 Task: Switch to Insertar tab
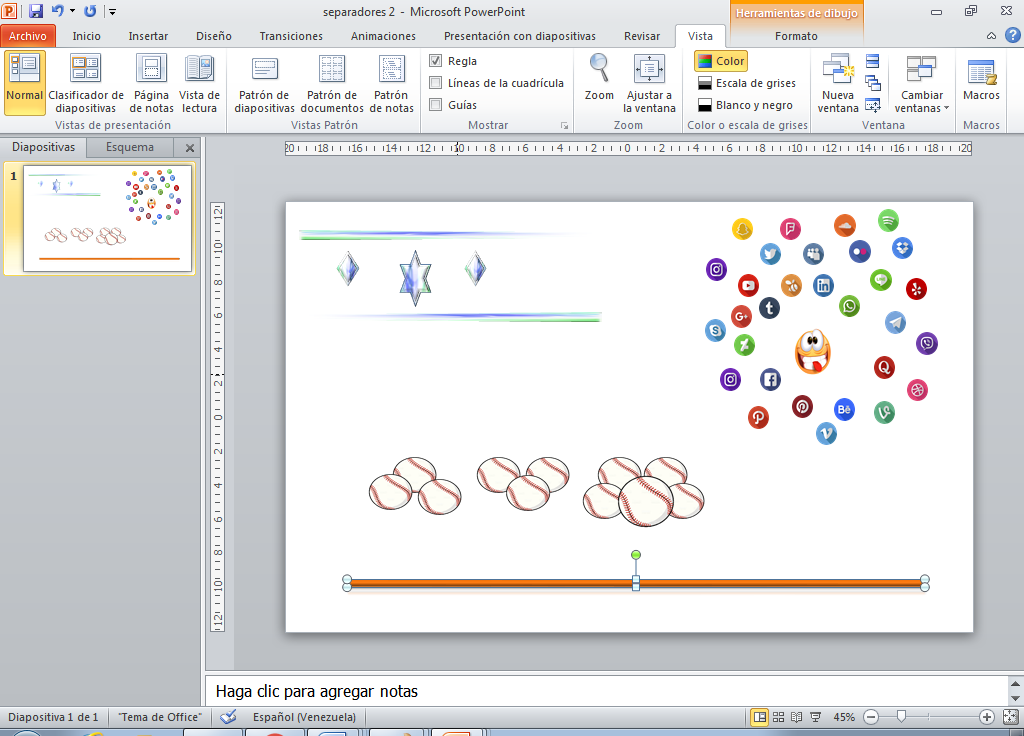[148, 36]
